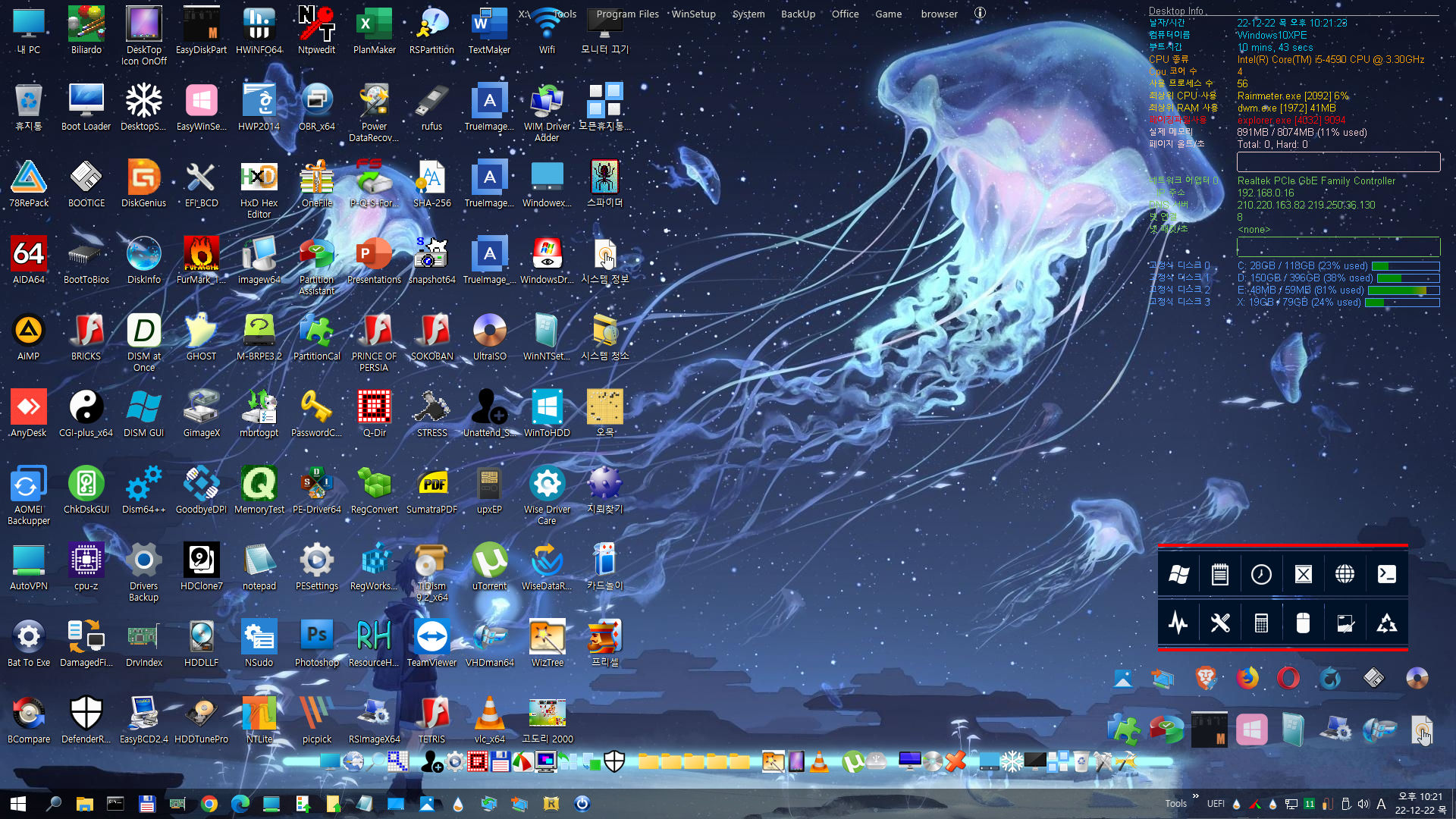The height and width of the screenshot is (819, 1456).
Task: Click the power button taskbar icon
Action: pos(582,804)
